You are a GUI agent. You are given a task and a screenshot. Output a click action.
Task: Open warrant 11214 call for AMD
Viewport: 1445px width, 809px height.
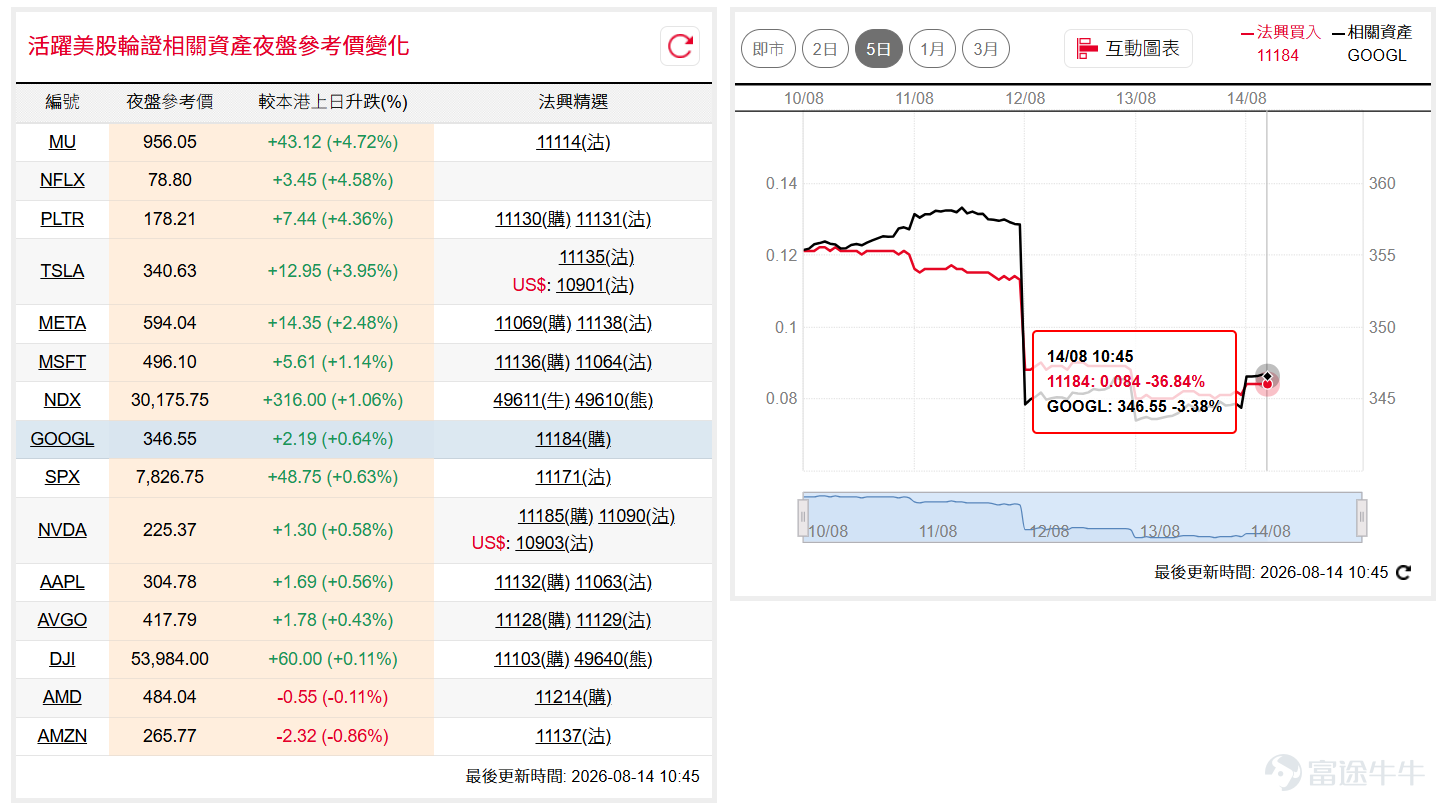pyautogui.click(x=573, y=697)
